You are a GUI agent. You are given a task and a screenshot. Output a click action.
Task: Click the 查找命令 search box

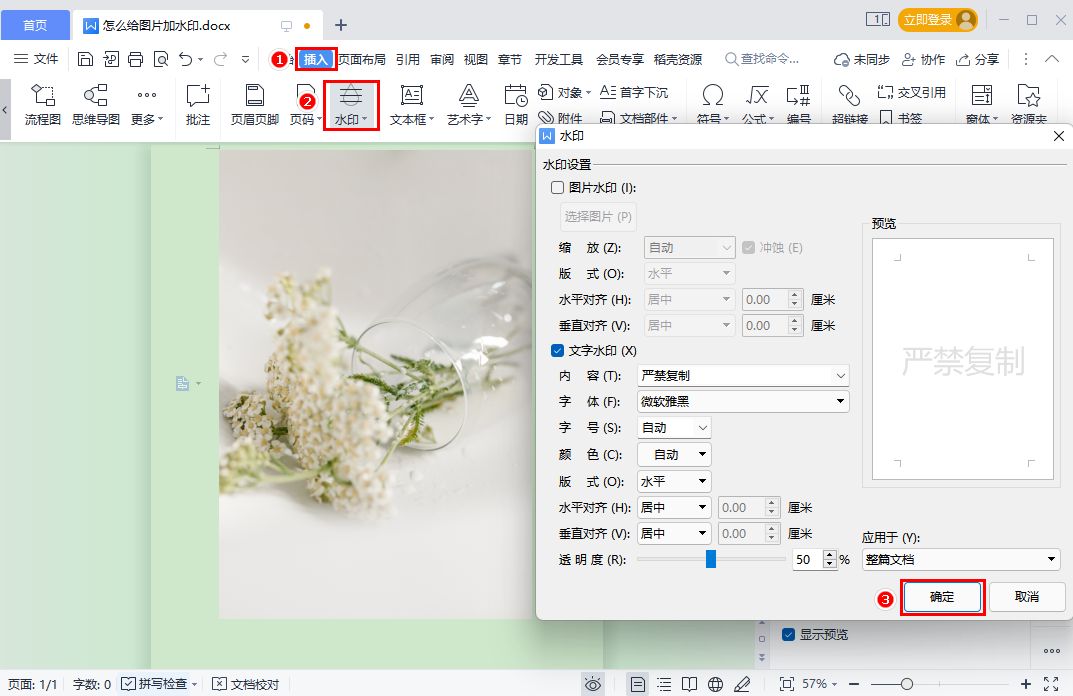pyautogui.click(x=762, y=60)
